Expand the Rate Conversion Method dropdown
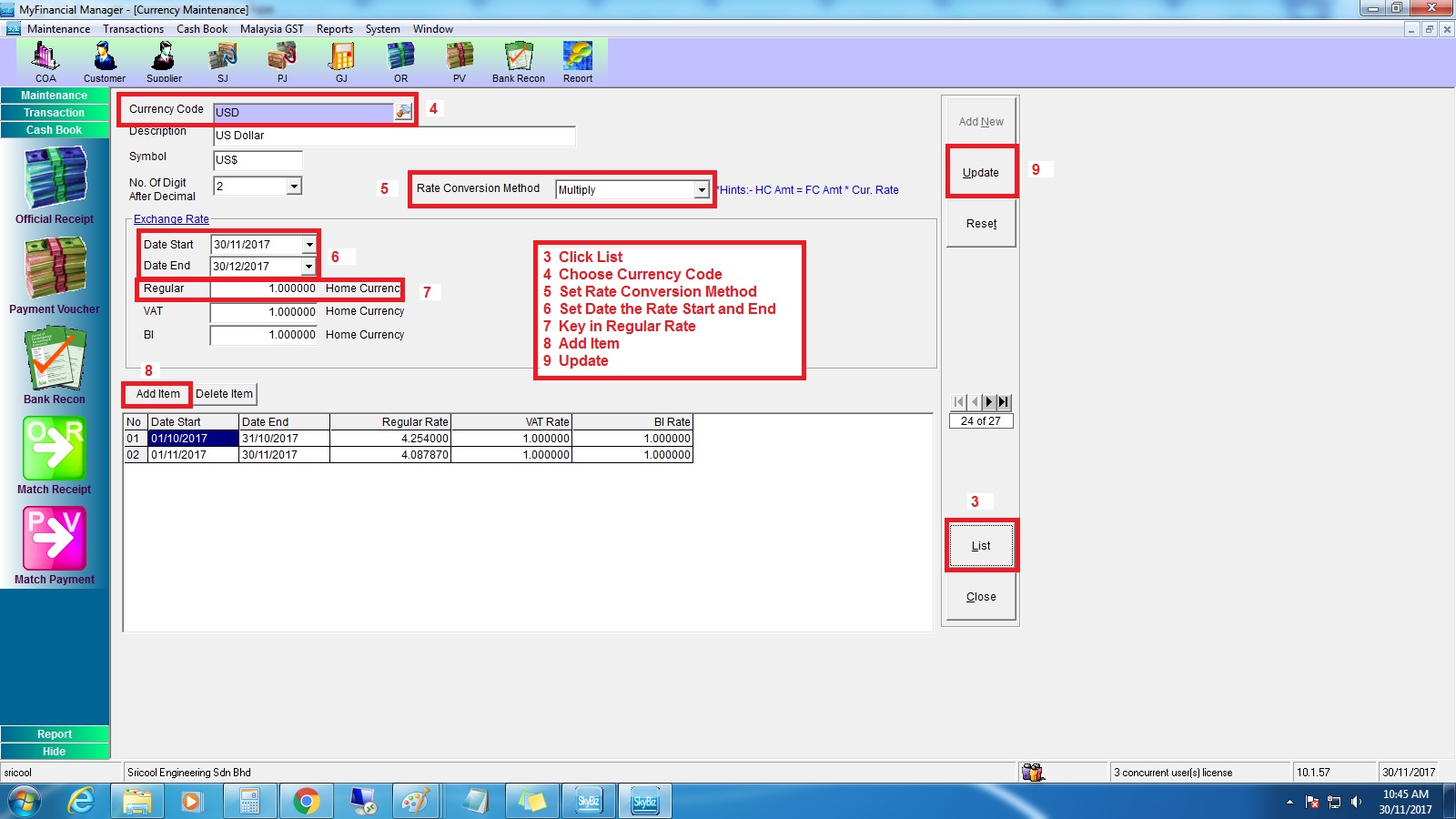This screenshot has width=1456, height=819. 701,190
